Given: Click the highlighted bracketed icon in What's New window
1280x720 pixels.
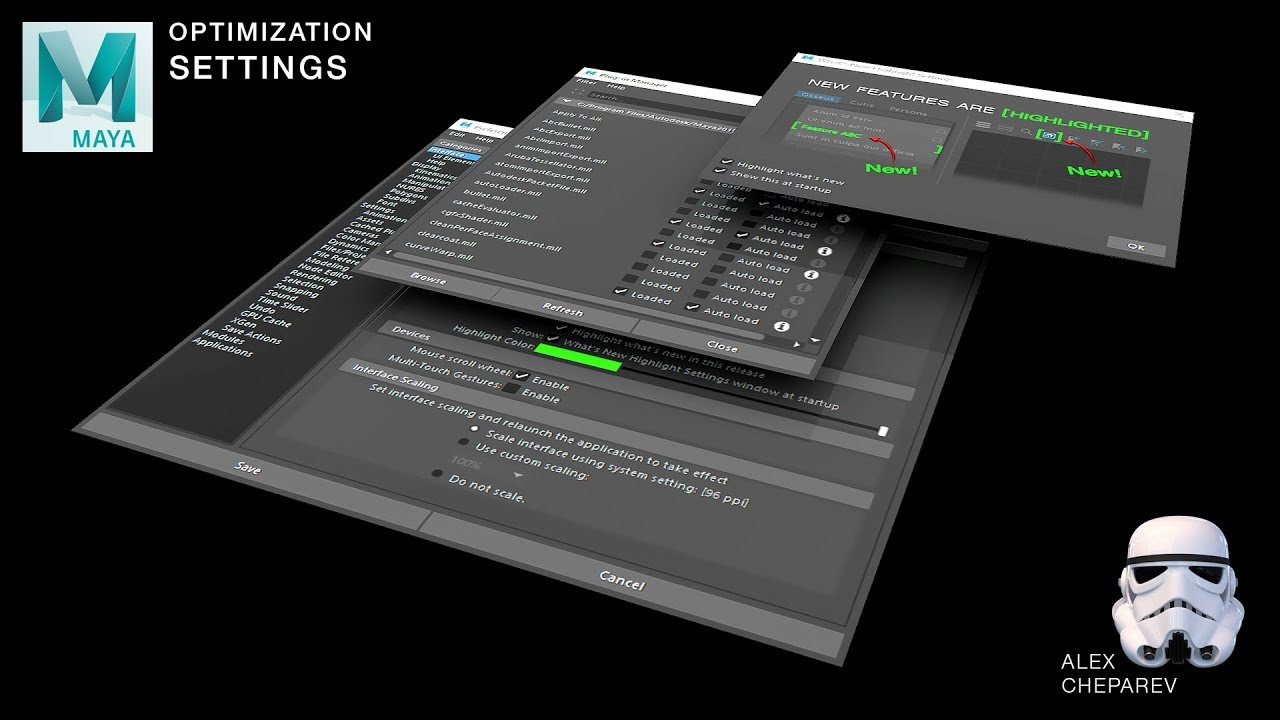Looking at the screenshot, I should click(x=1049, y=136).
